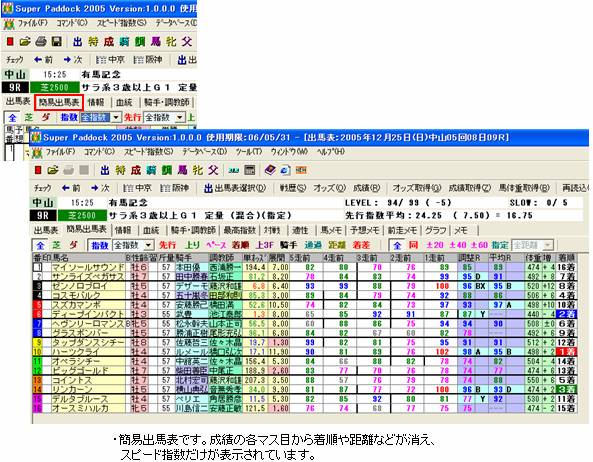
Task: Click the red 成 icon in front window toolbar
Action: coord(136,171)
